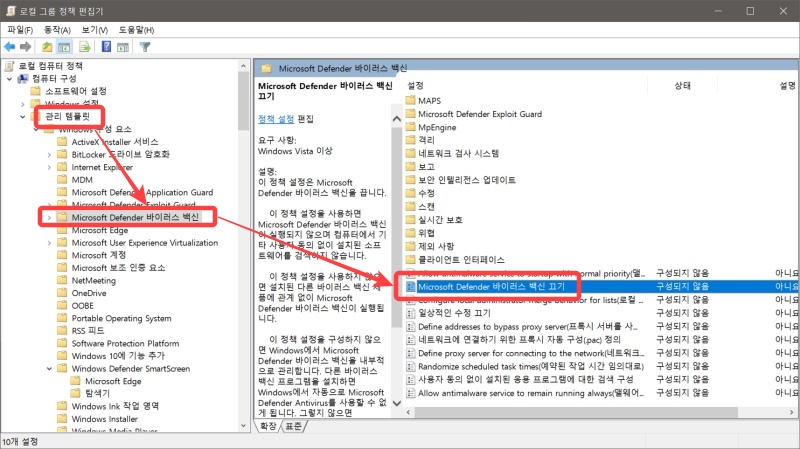Open the 스캔 folder in list
The width and height of the screenshot is (800, 449).
pos(426,206)
